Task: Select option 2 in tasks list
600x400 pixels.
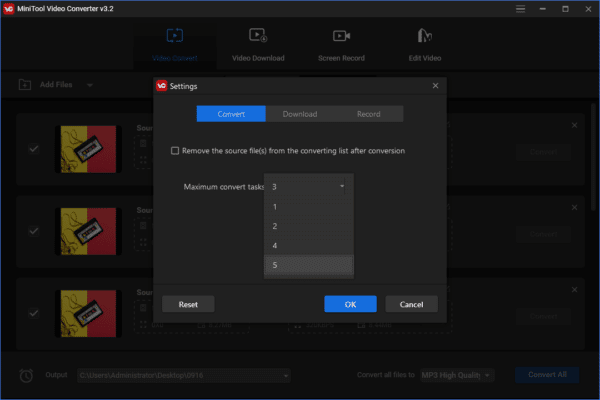Action: (308, 226)
